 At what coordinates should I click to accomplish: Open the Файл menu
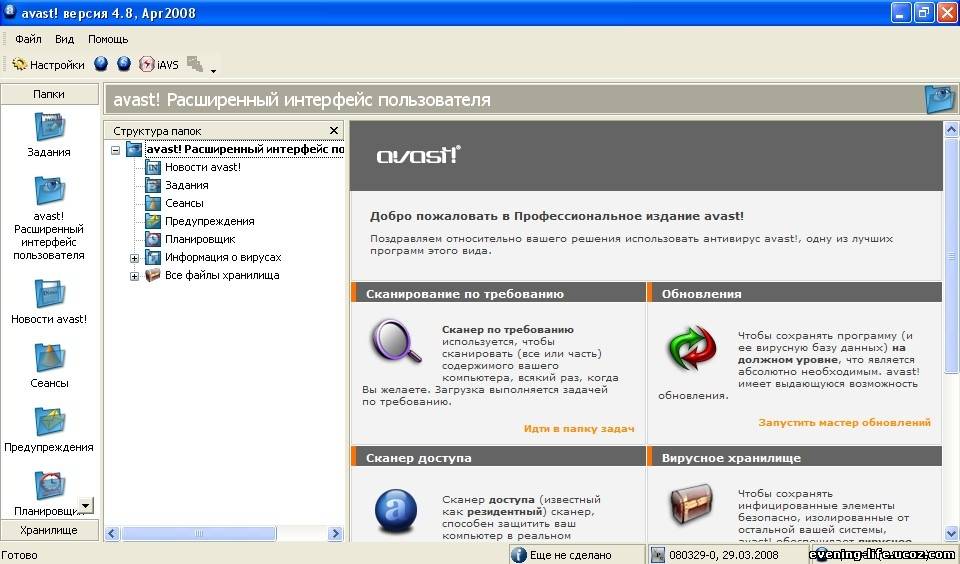pos(28,39)
